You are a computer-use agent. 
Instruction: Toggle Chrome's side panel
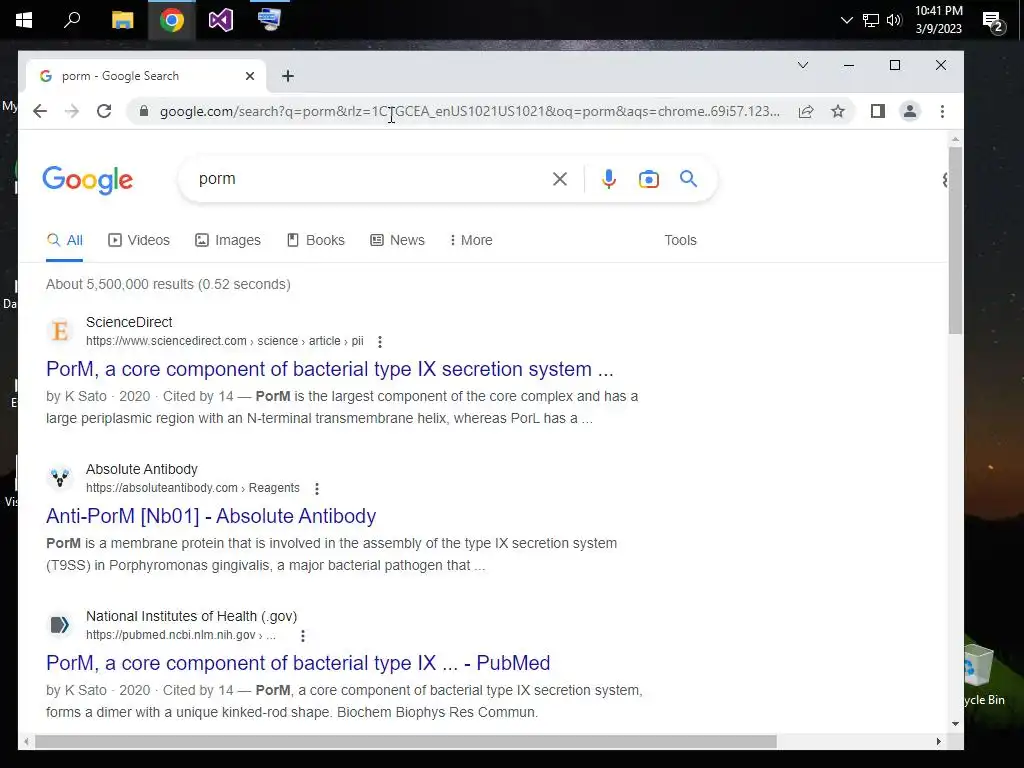tap(878, 111)
